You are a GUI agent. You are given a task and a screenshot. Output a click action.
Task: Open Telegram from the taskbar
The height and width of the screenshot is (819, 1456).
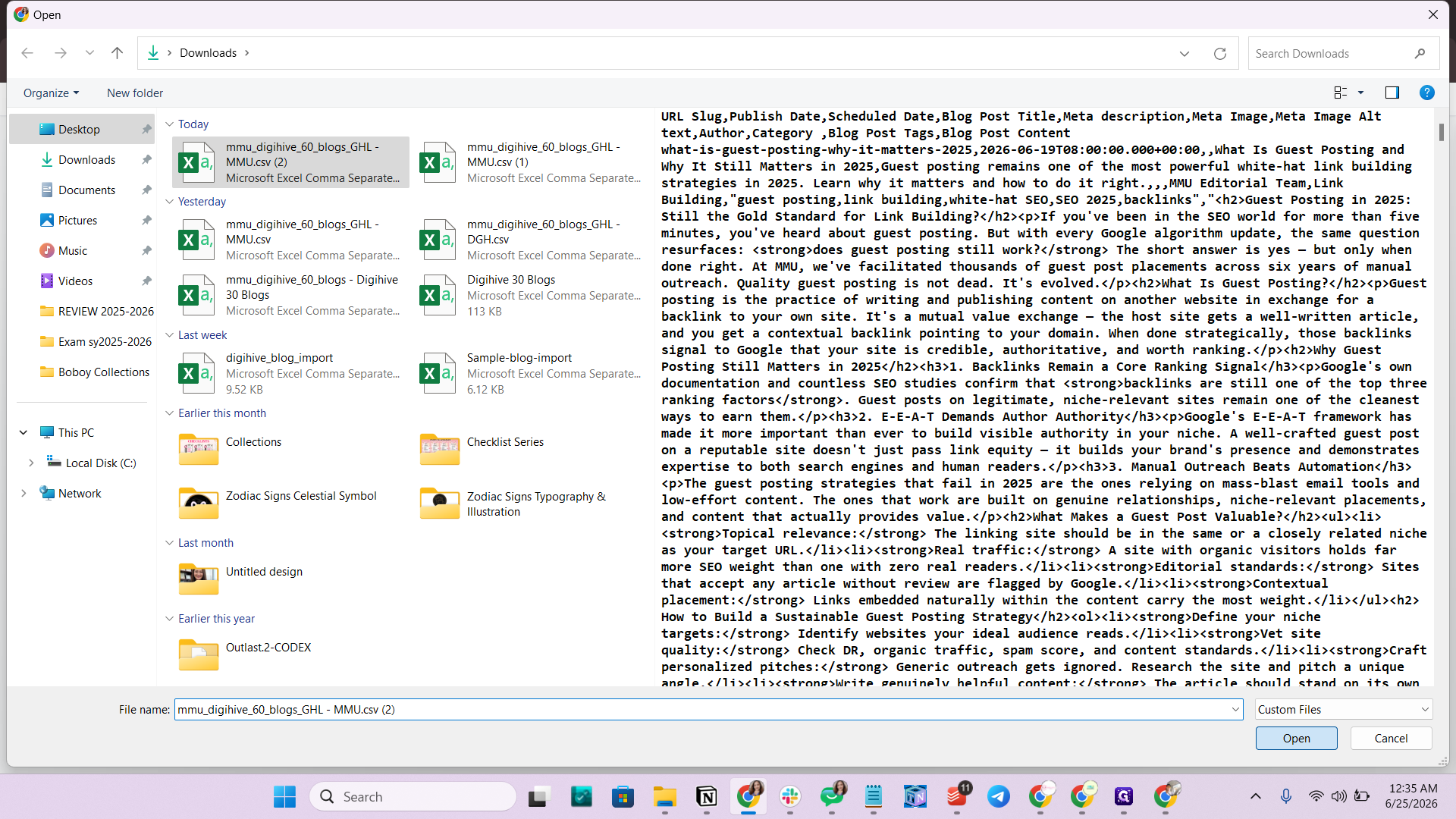coord(999,796)
